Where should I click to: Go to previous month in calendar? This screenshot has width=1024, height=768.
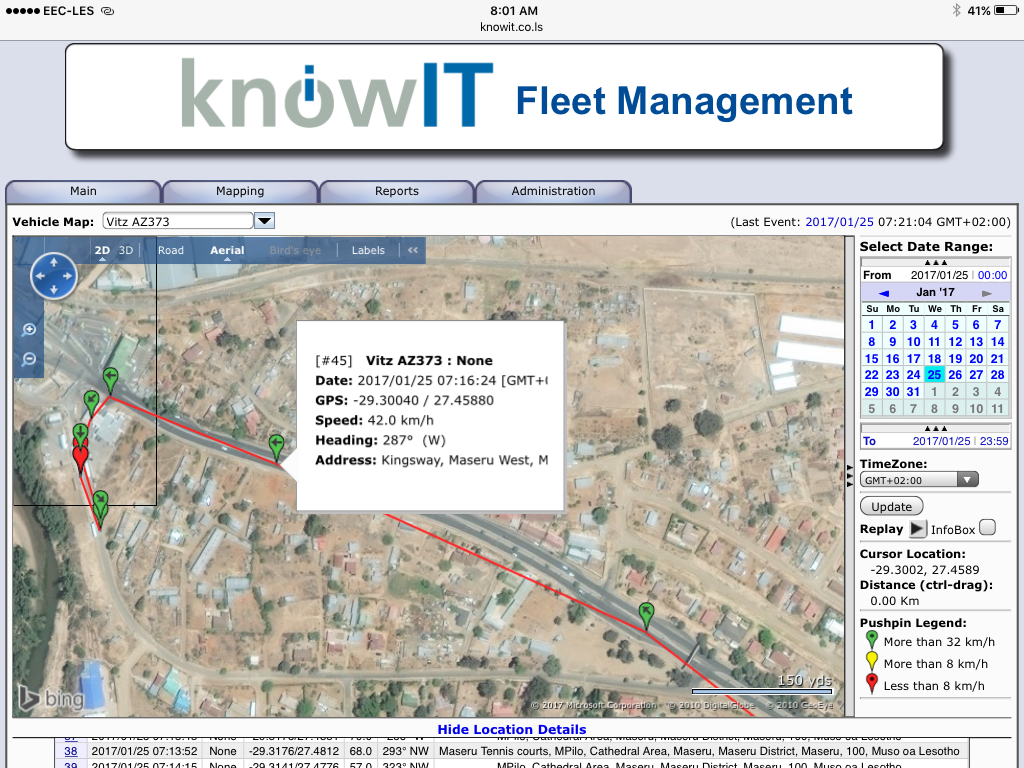point(884,293)
